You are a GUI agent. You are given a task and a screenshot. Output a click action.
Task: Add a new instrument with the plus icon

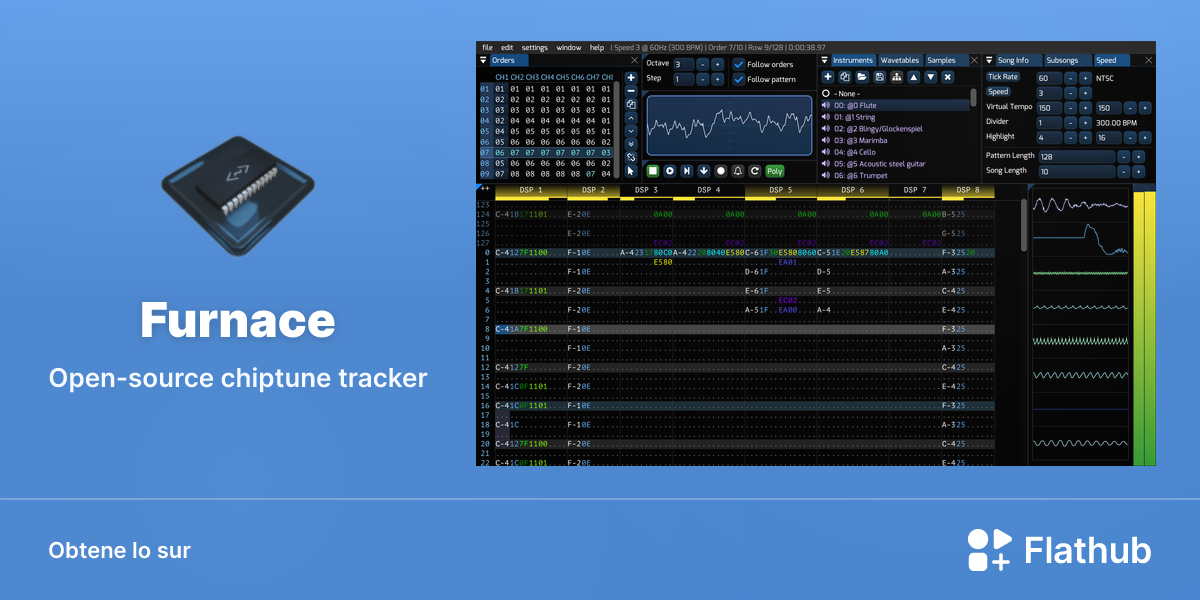tap(827, 77)
